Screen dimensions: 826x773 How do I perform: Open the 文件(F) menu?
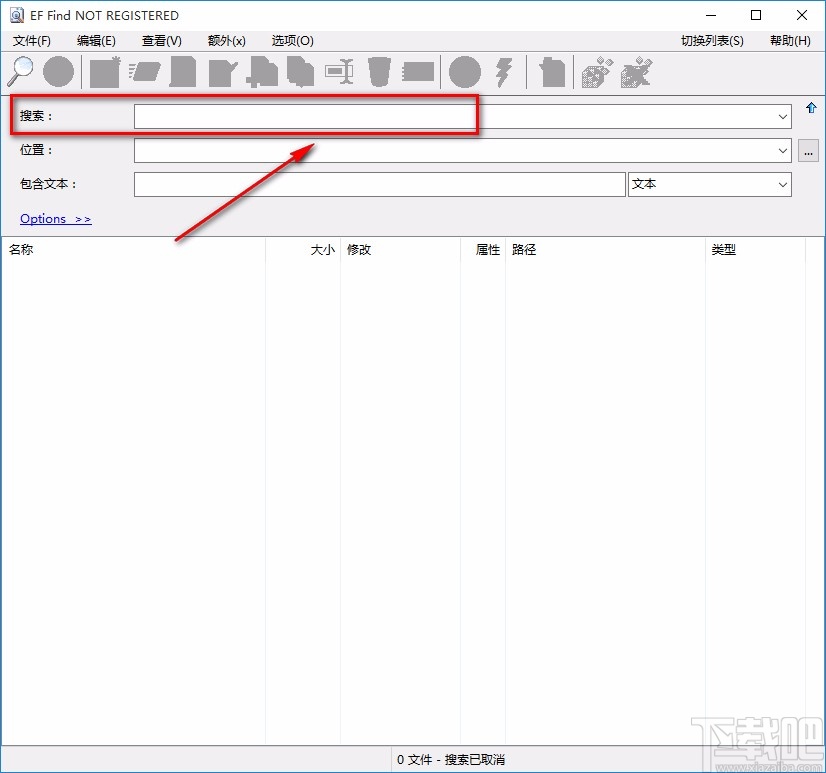32,41
